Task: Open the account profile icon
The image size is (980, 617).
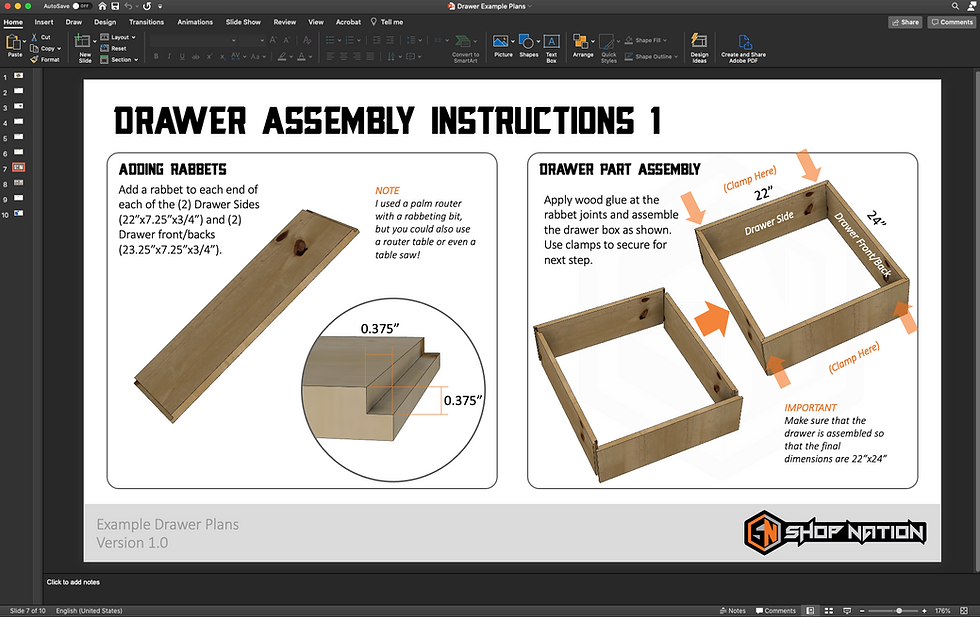Action: 971,6
